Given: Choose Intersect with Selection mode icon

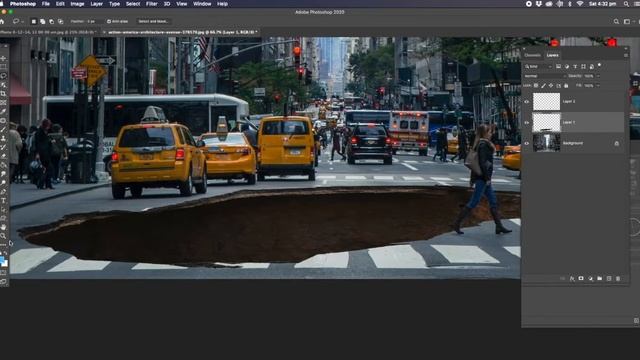Looking at the screenshot, I should click(60, 21).
